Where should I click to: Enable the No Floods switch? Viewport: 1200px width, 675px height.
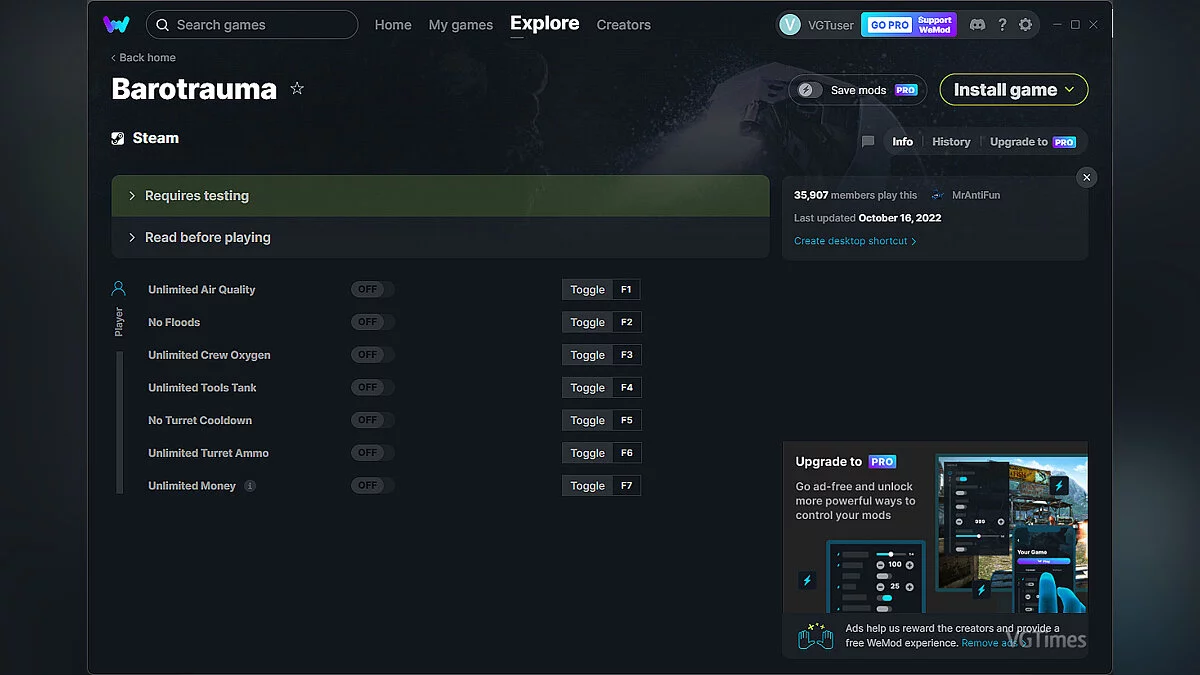(x=372, y=322)
